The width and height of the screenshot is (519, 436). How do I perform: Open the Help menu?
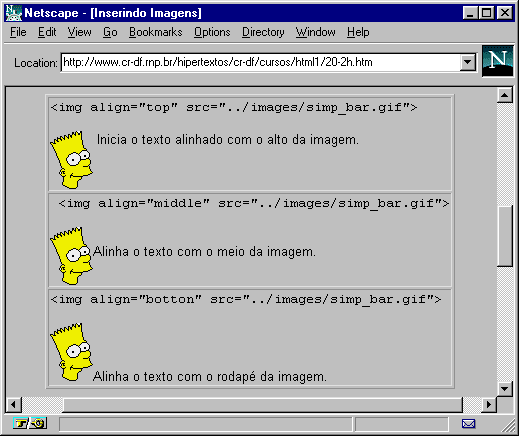tap(358, 32)
